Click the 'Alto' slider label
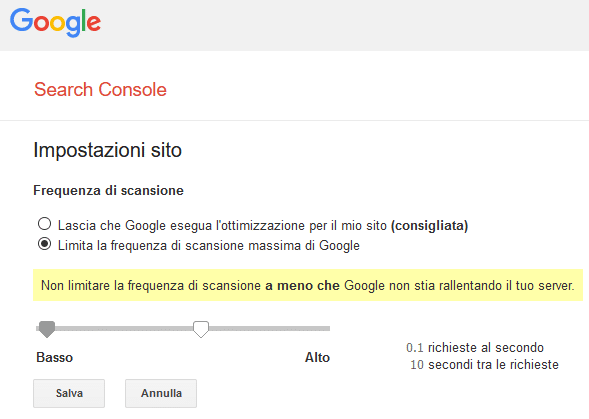This screenshot has width=589, height=419. [317, 357]
